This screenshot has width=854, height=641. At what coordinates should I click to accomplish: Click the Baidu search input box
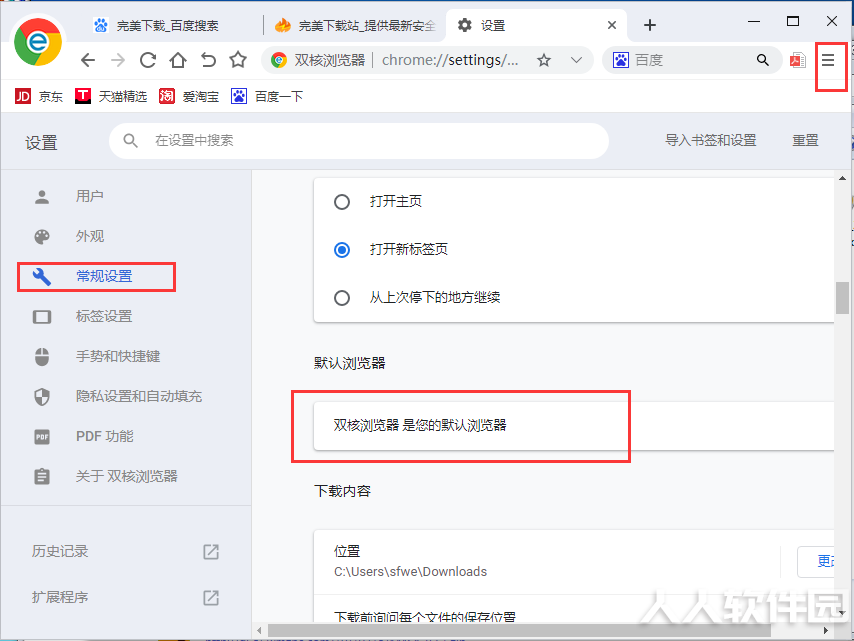coord(692,60)
